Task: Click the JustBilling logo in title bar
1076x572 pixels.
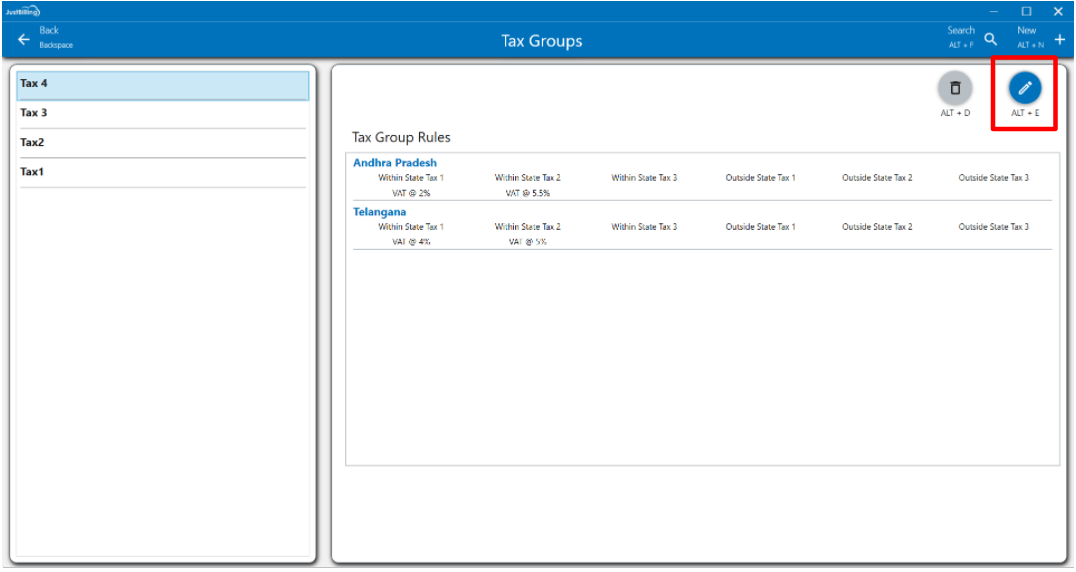Action: pos(22,11)
